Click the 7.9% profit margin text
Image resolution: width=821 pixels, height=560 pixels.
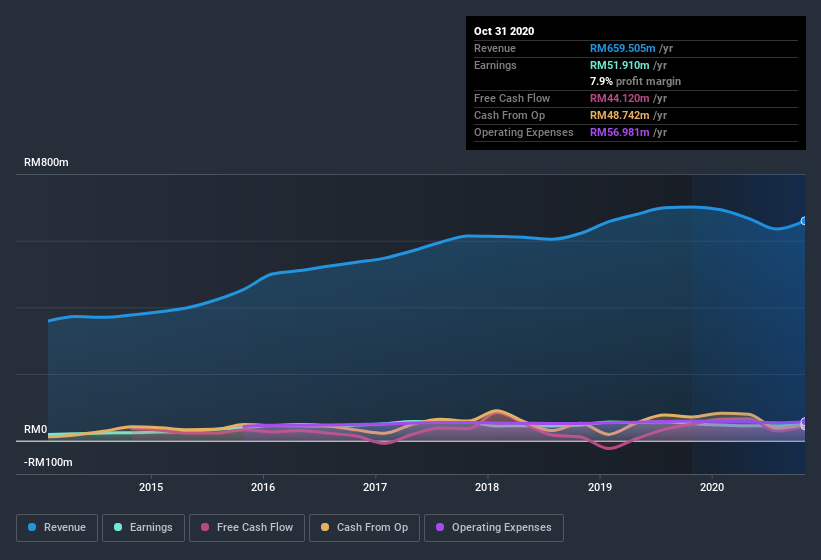pos(636,81)
